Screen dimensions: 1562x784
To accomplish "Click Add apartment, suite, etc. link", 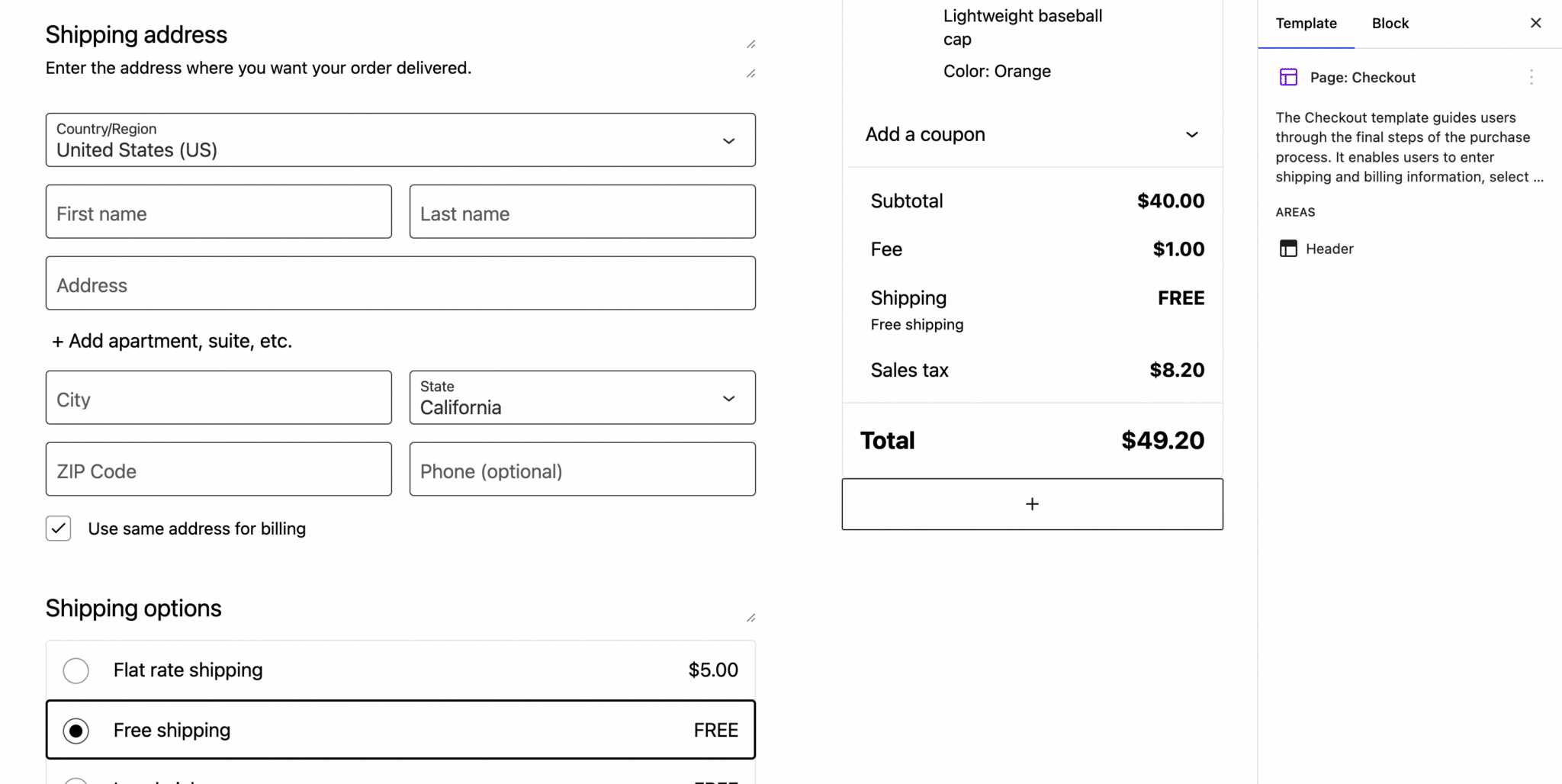I will tap(171, 341).
